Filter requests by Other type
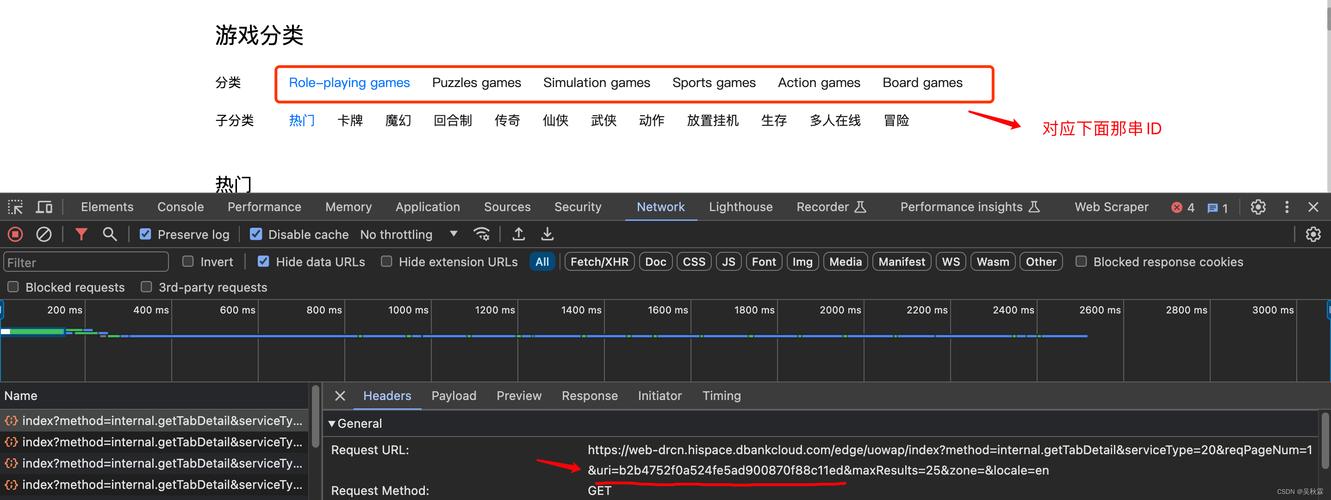Image resolution: width=1331 pixels, height=500 pixels. pyautogui.click(x=1041, y=262)
